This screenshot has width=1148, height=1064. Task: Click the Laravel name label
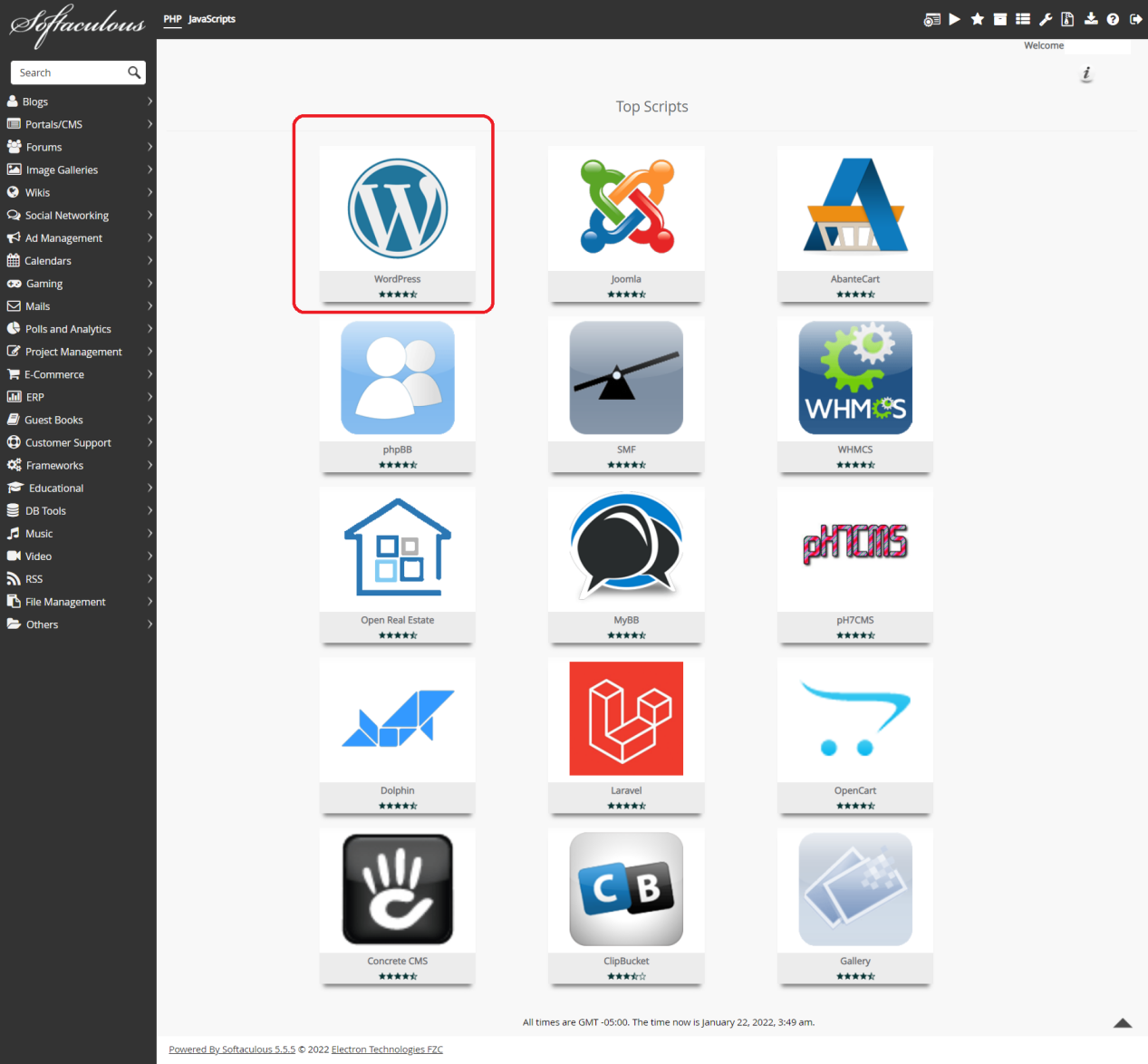626,790
